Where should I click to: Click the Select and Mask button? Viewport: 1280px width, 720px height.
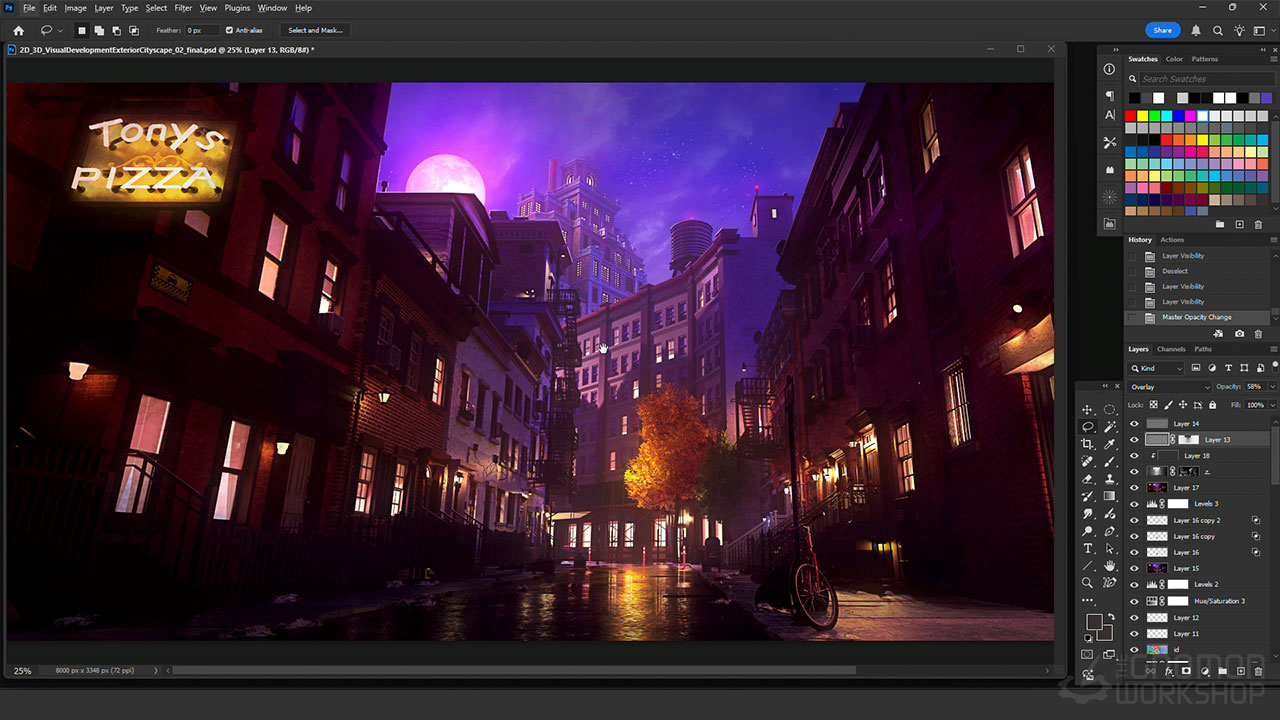(x=315, y=30)
